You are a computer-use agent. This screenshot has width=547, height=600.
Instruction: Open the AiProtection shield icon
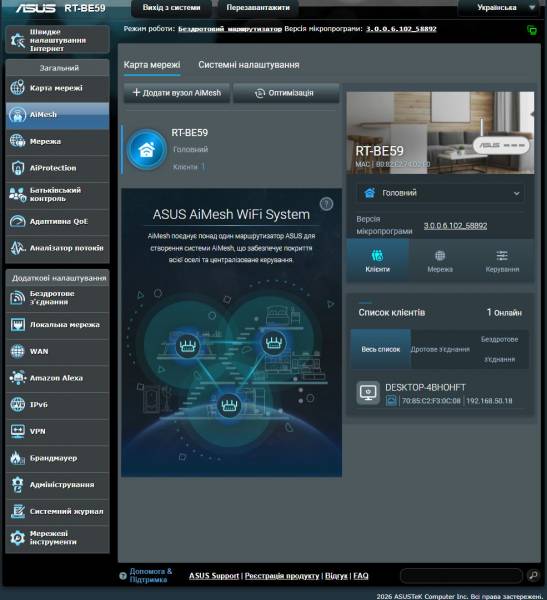tap(18, 168)
